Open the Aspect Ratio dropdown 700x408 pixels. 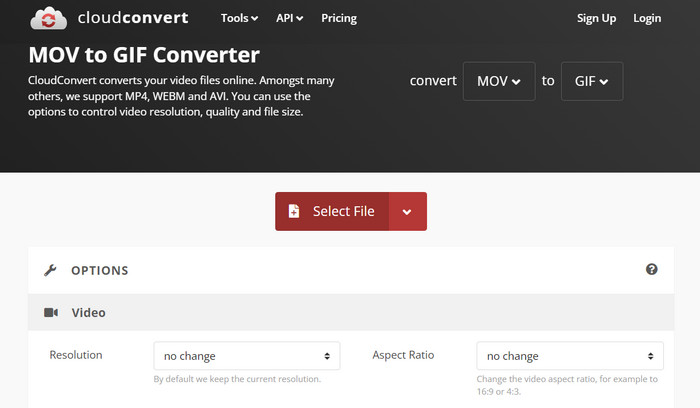point(570,356)
